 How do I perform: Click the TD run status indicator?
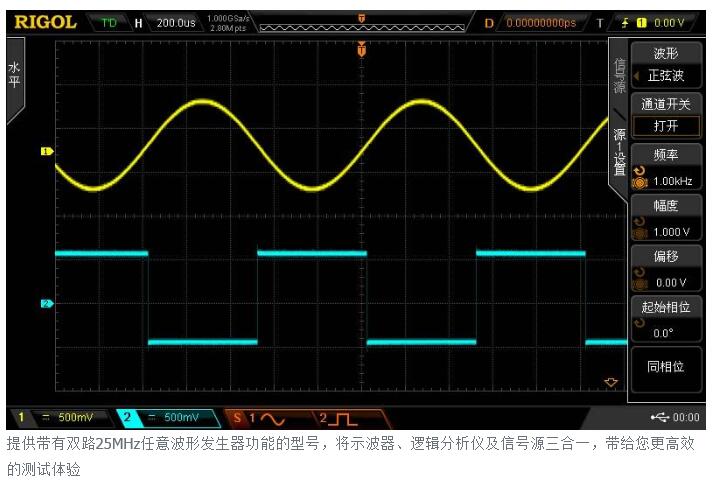[x=108, y=21]
